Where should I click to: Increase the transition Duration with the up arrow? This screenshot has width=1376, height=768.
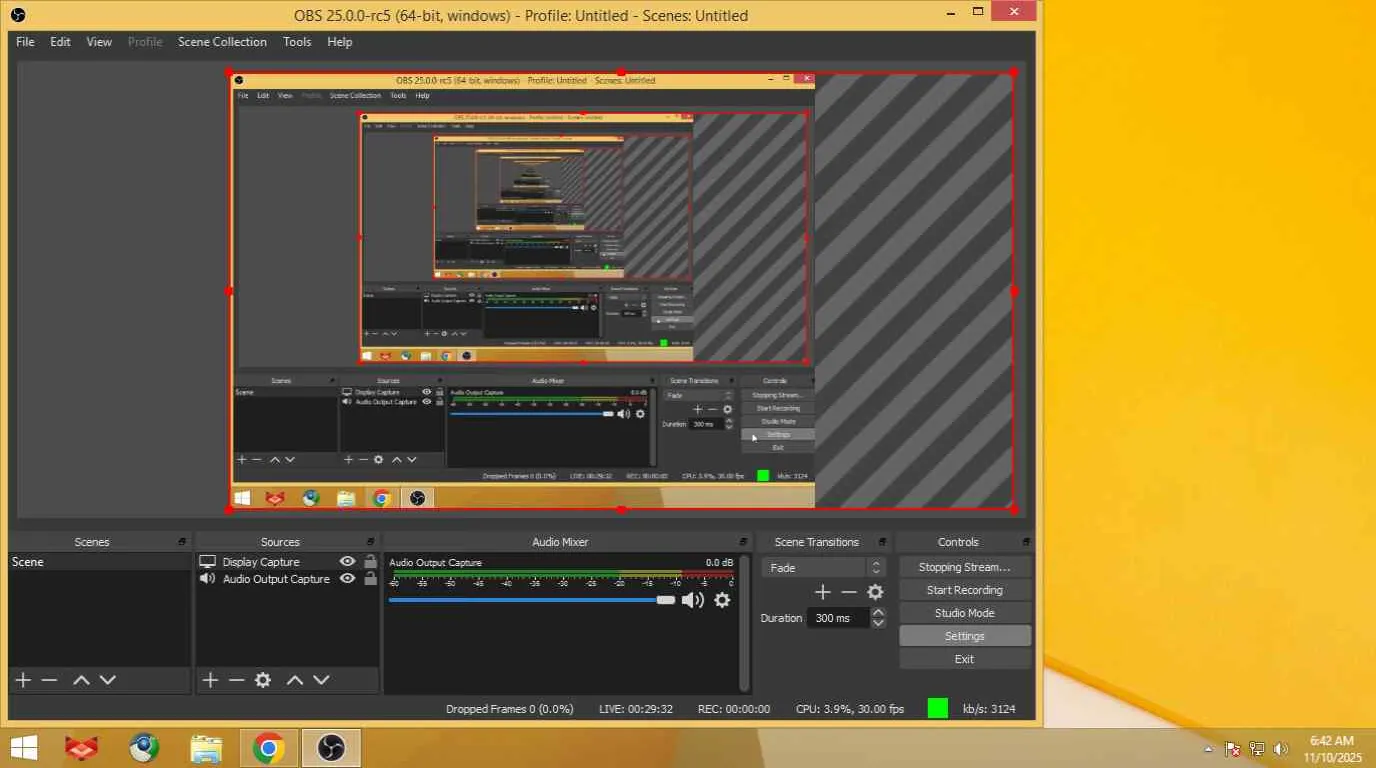(878, 612)
